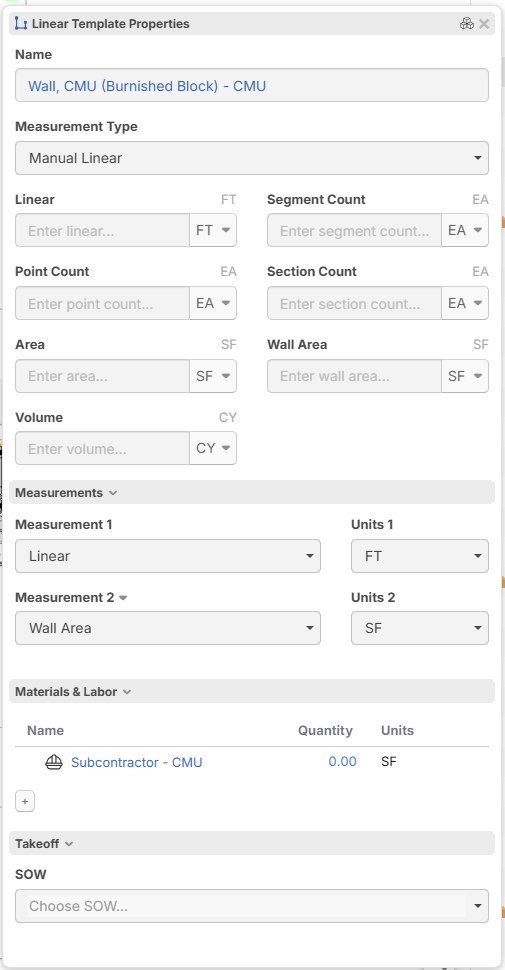The image size is (505, 970).
Task: Click the subcontractor hard hat icon
Action: [54, 762]
